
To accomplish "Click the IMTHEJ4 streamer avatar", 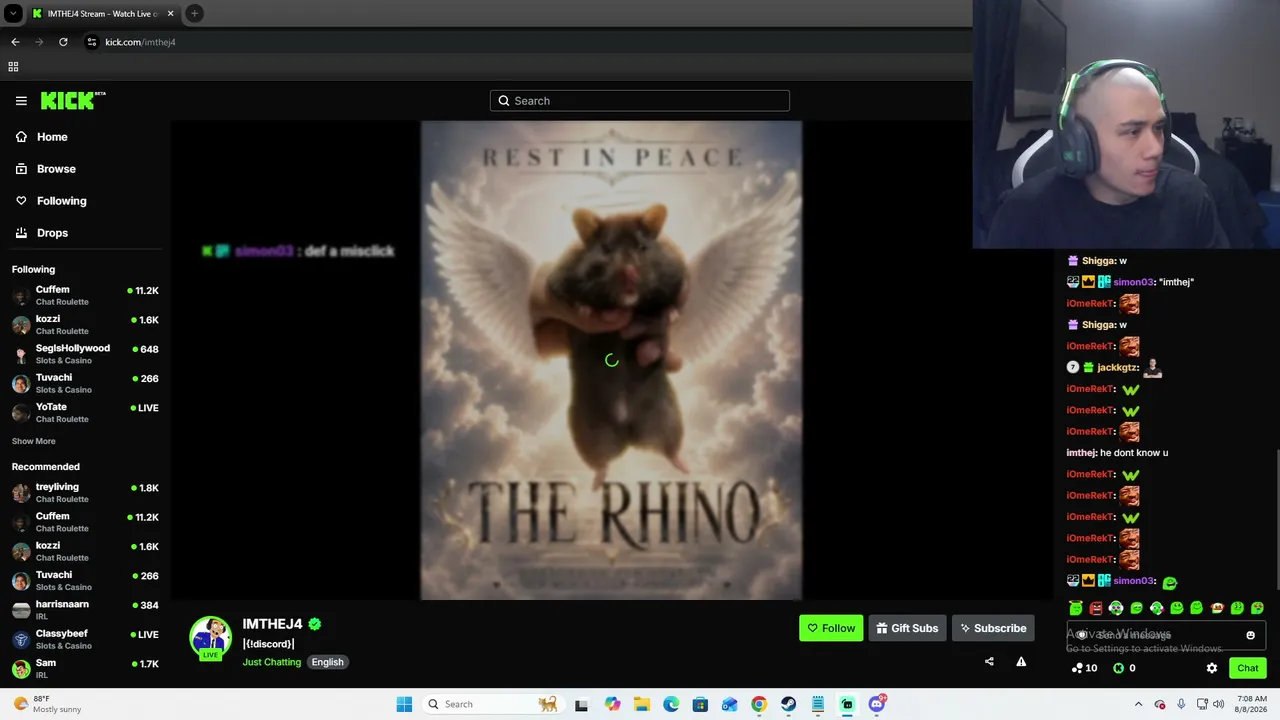I will point(210,638).
